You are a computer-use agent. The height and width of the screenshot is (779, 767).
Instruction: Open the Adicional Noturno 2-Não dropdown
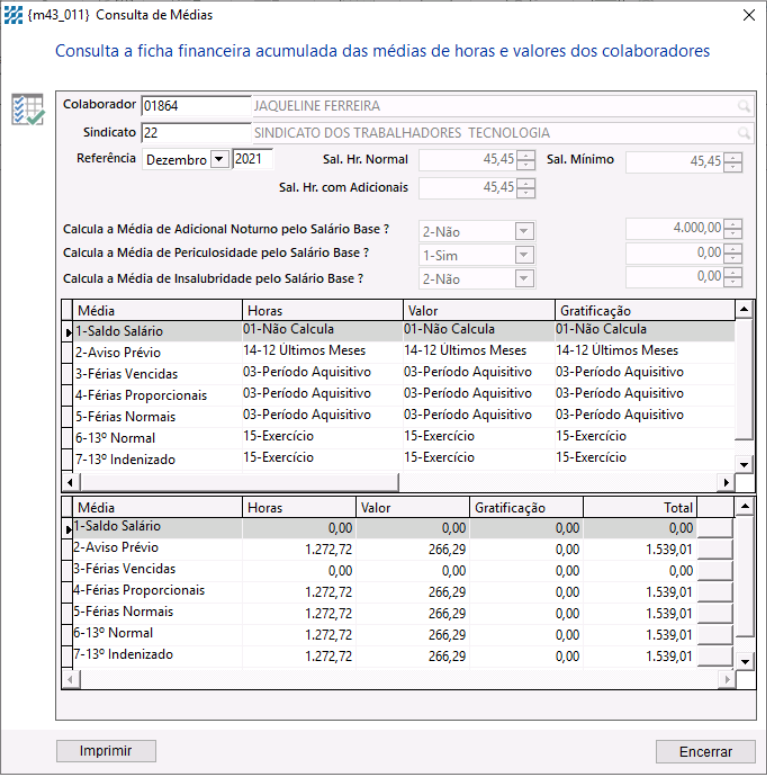[x=524, y=232]
